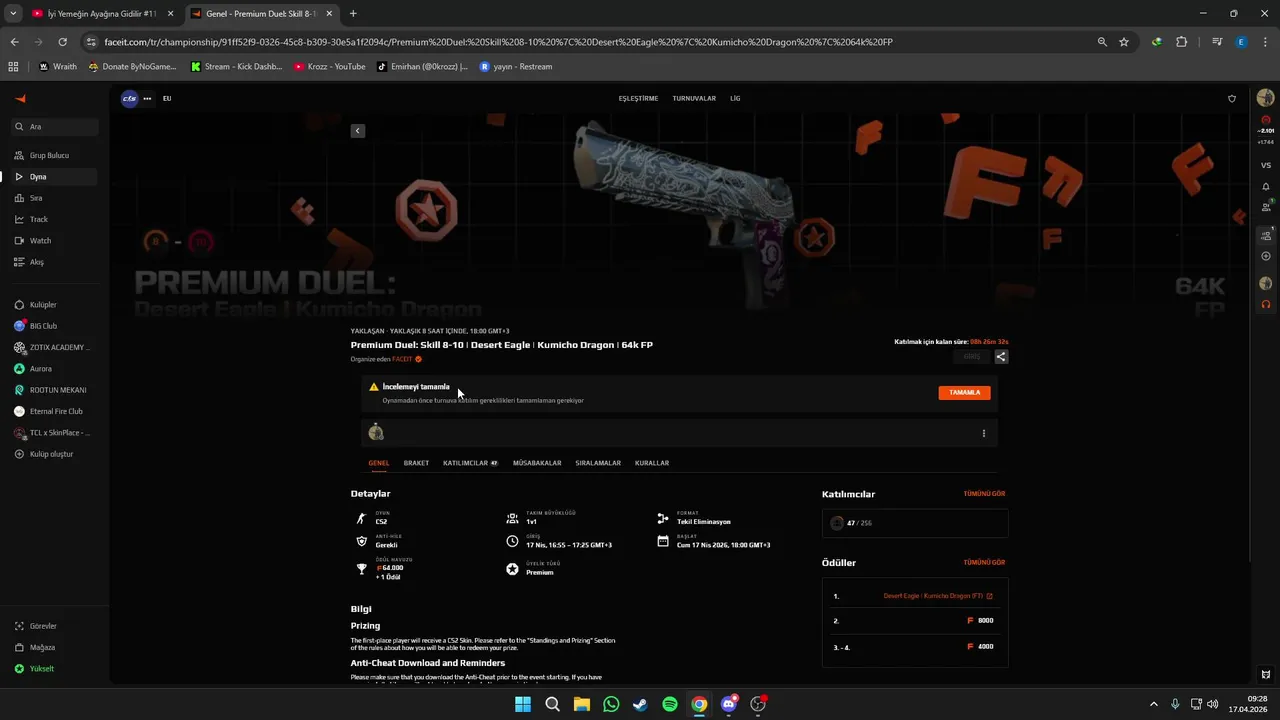Click the green Yükselt upgrade item
Screen dimensions: 1280x720
pos(54,669)
